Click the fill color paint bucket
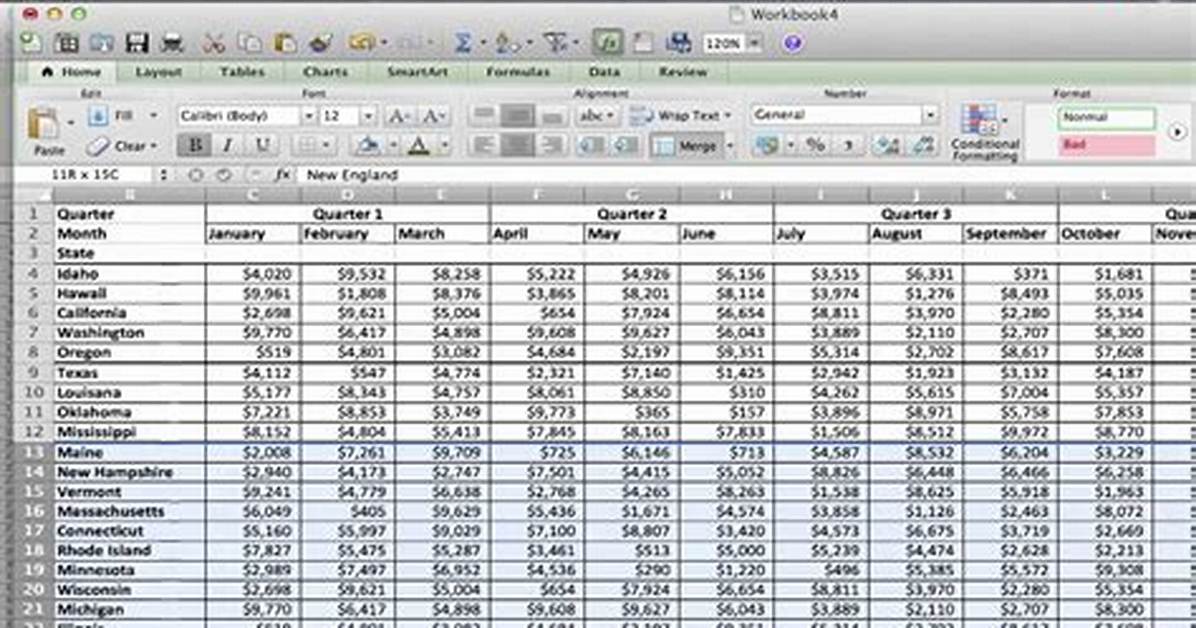Viewport: 1196px width, 628px height. coord(368,145)
